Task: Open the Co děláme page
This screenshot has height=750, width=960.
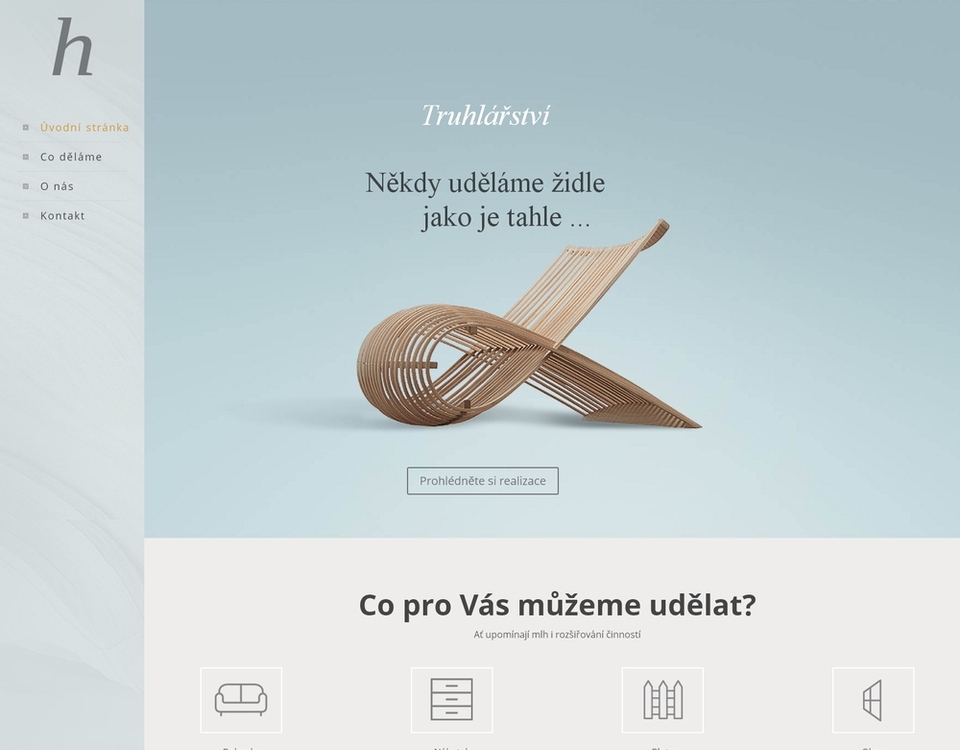Action: point(71,157)
